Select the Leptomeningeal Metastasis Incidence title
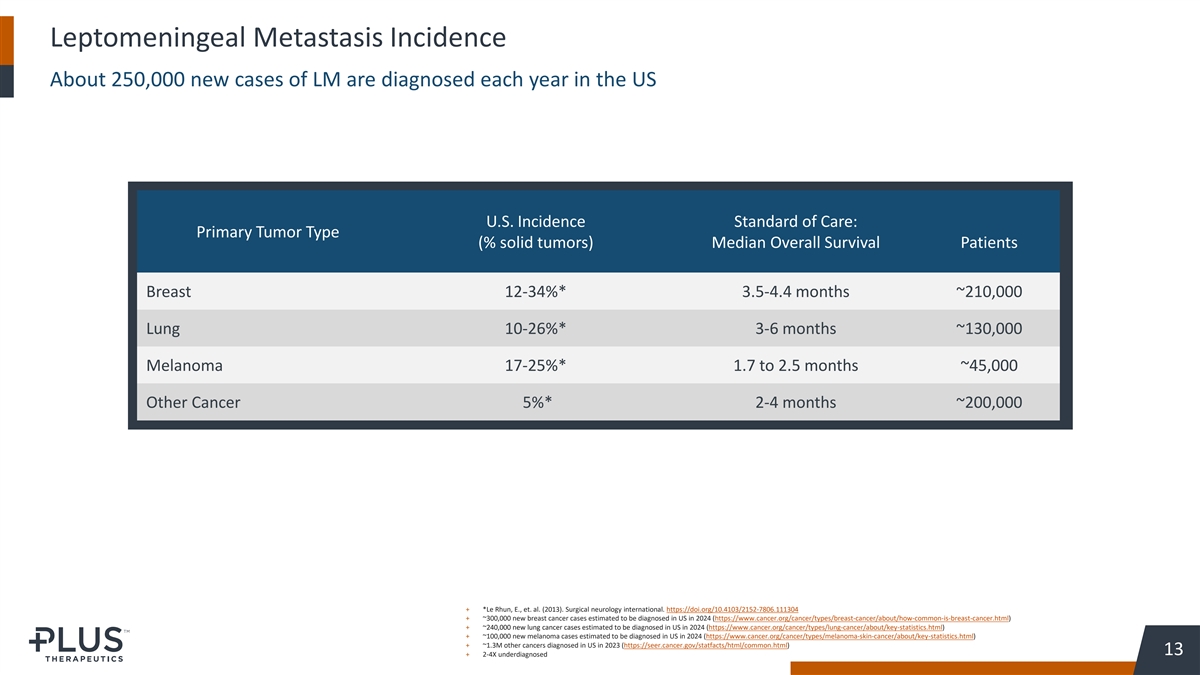Screen dimensions: 1200x675 (x=277, y=38)
